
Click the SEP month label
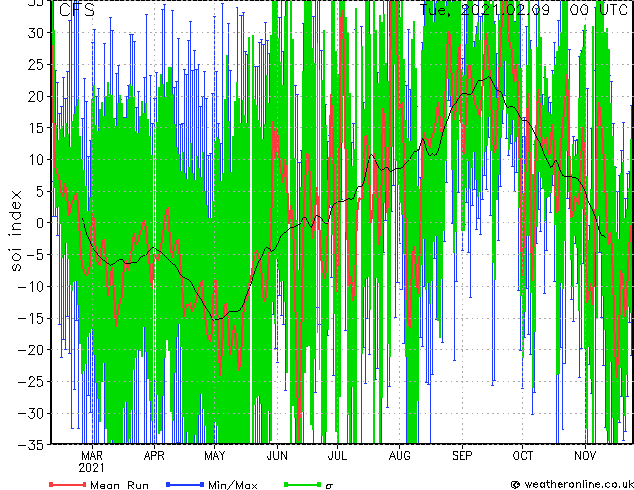462,456
